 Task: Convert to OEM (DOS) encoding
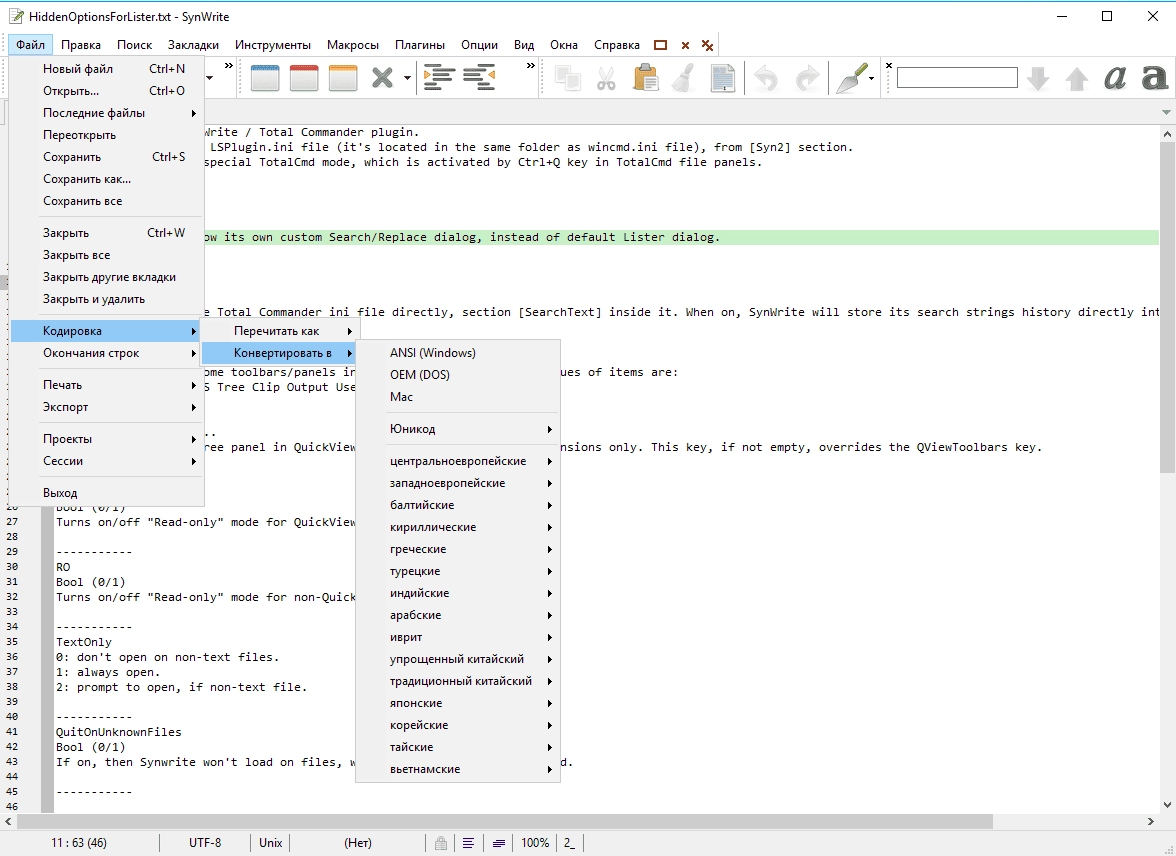pyautogui.click(x=458, y=374)
